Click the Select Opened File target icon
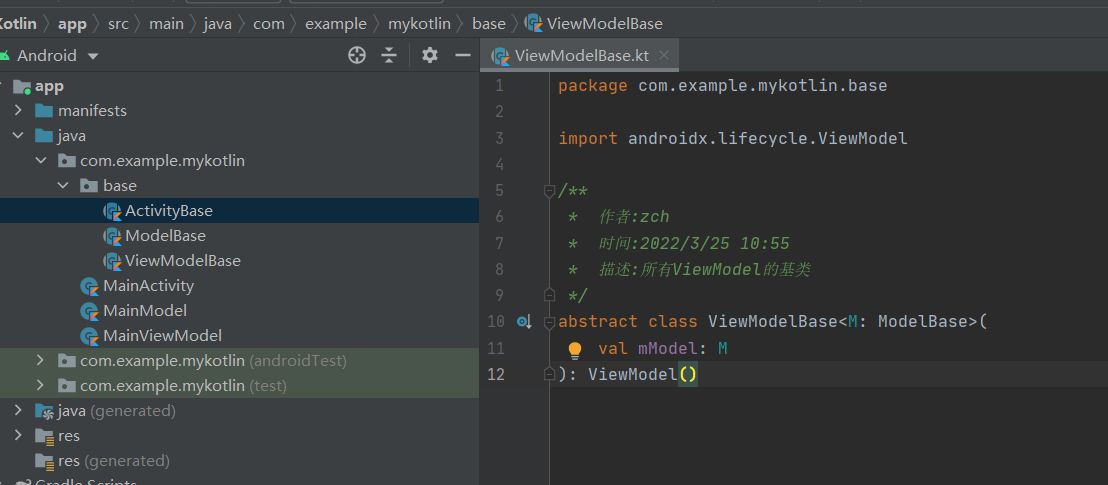 point(357,56)
